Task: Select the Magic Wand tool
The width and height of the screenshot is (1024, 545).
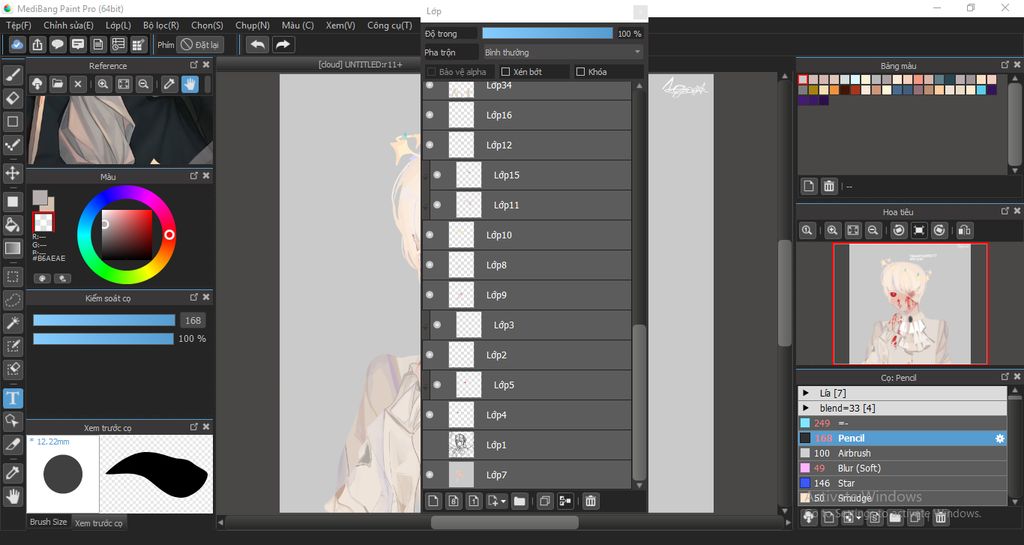Action: [x=12, y=323]
